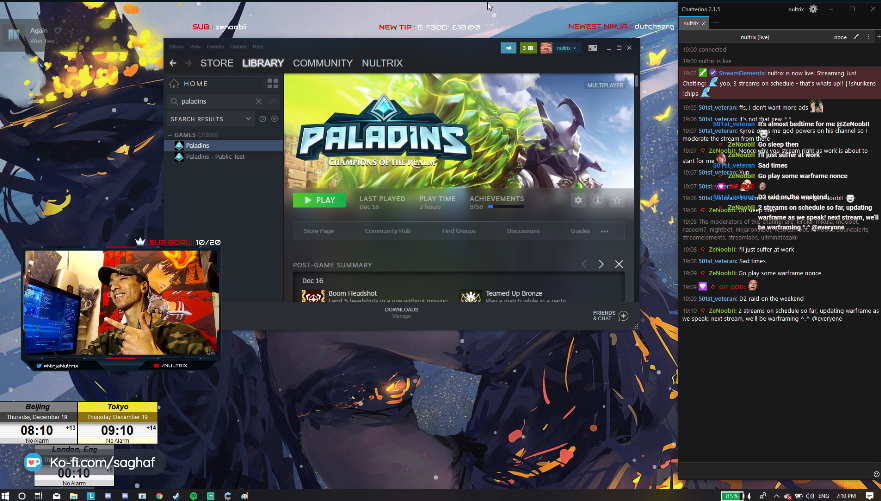
Task: Open File Explorer from taskbar
Action: (x=74, y=496)
